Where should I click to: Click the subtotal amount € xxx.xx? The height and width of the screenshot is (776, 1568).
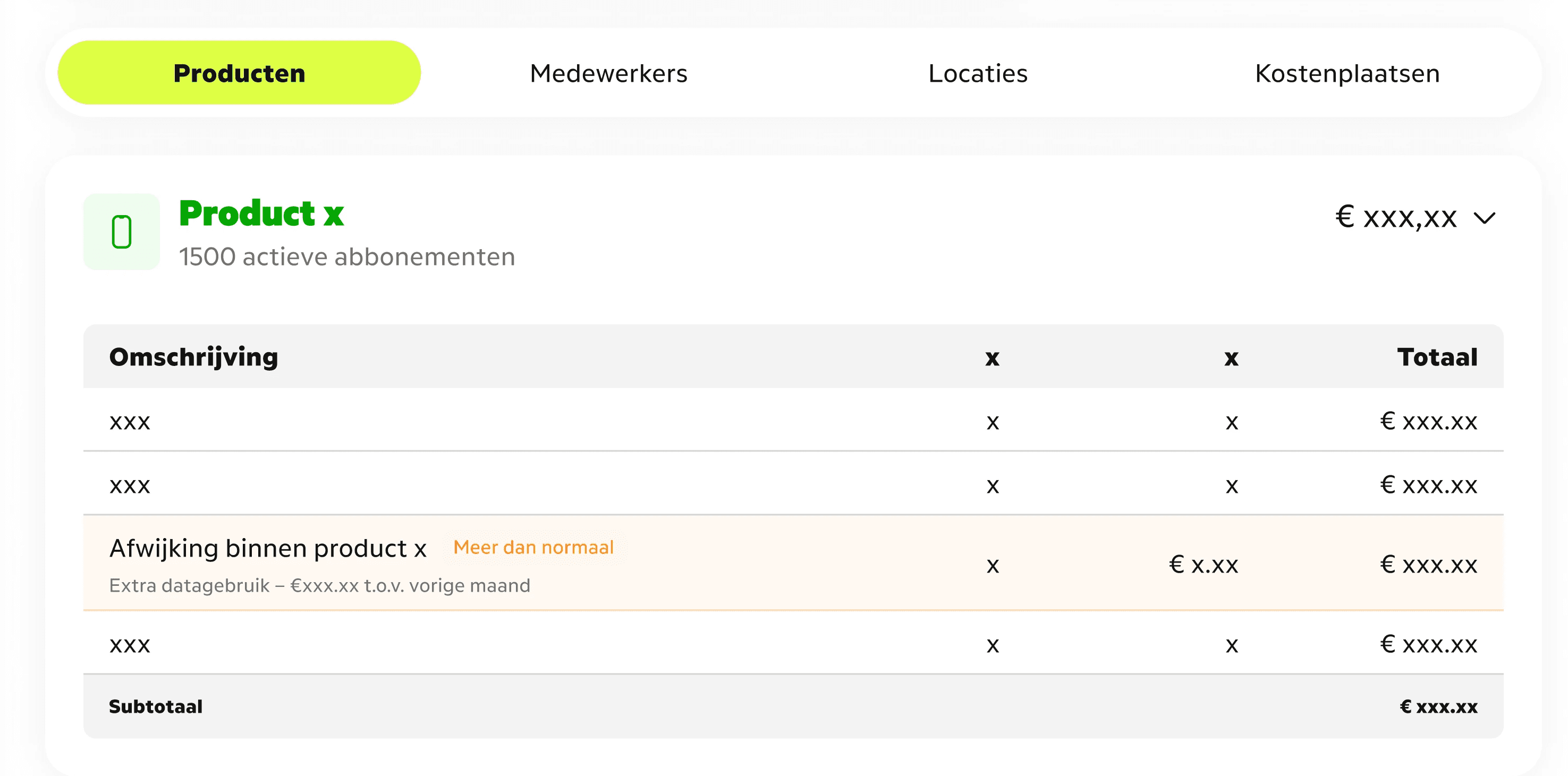coord(1438,706)
